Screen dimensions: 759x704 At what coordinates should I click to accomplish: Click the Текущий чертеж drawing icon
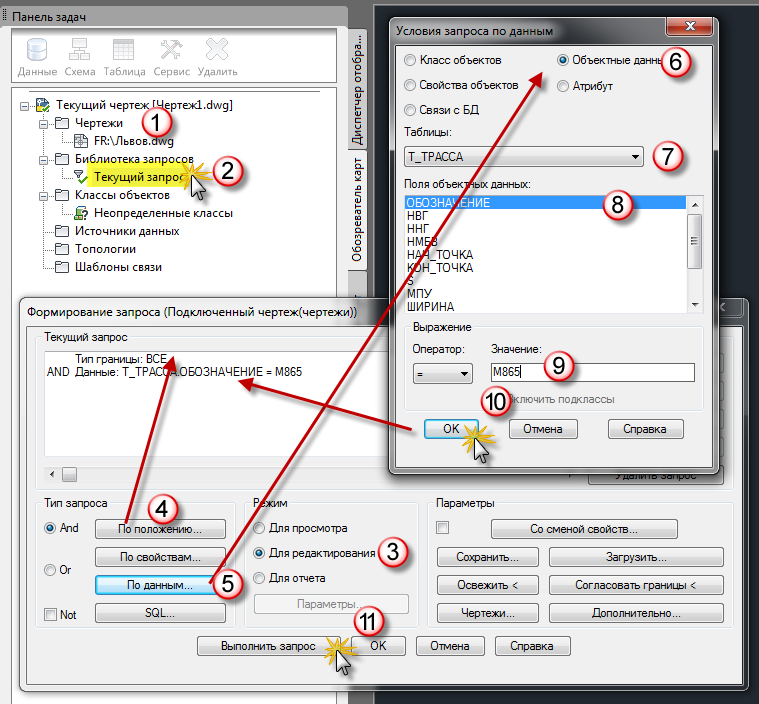click(43, 105)
